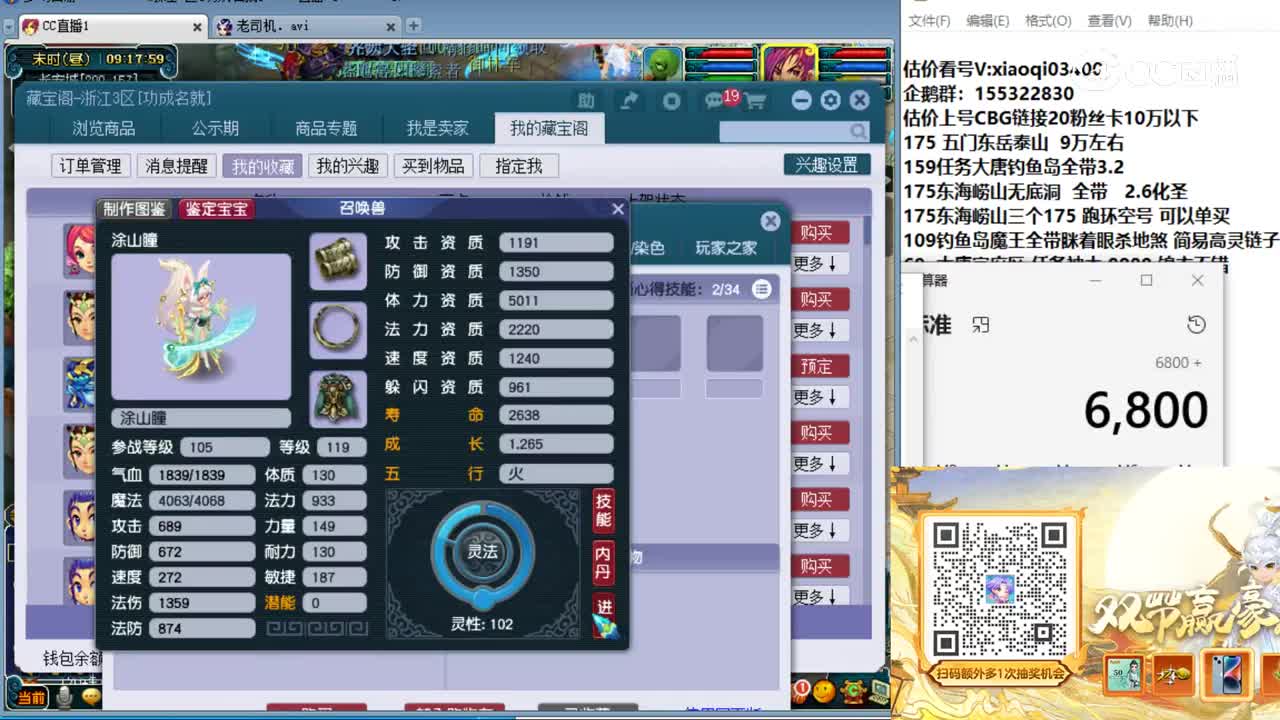Click the 藏宝阁 search input field
The image size is (1280, 720).
[x=784, y=131]
